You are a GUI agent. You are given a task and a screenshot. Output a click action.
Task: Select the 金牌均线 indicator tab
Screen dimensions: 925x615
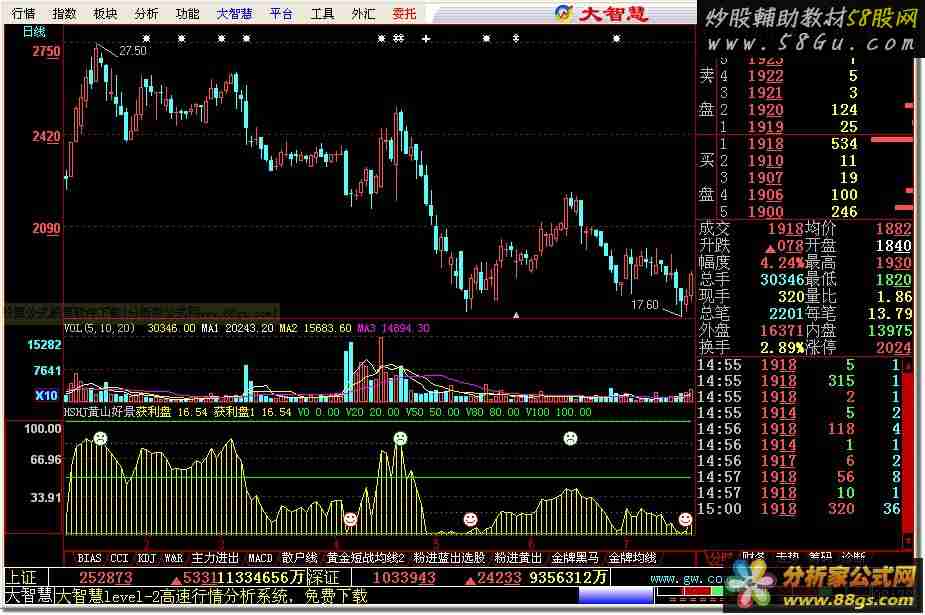[x=632, y=558]
